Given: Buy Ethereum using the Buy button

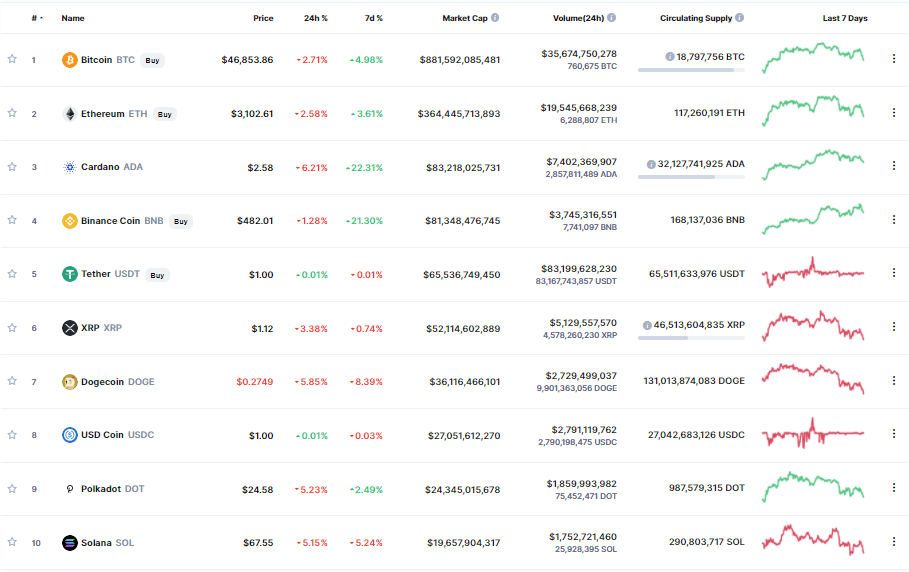Looking at the screenshot, I should click(165, 114).
